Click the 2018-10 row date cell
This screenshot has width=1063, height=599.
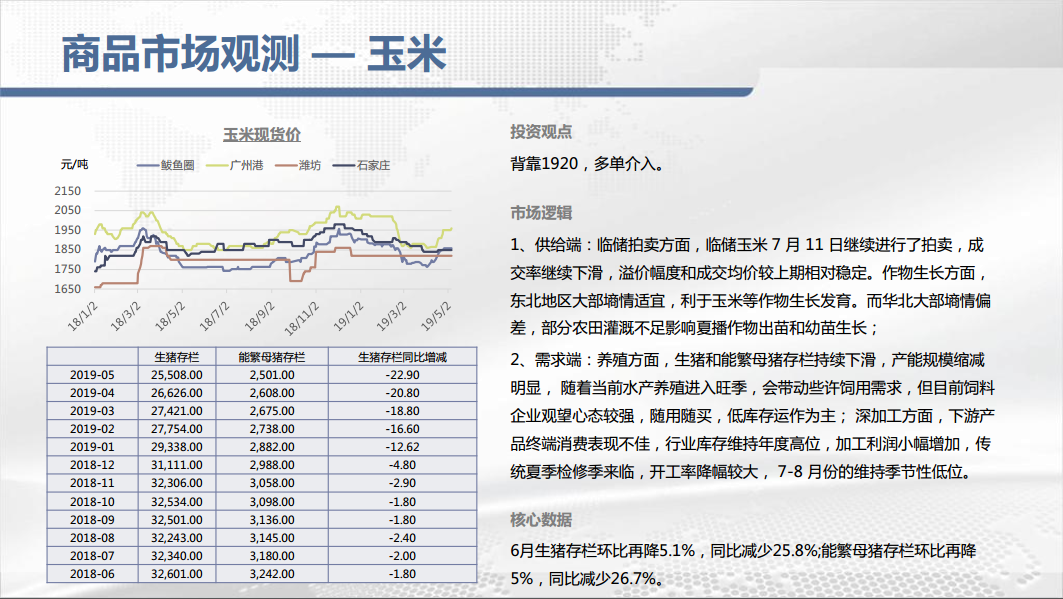point(92,502)
